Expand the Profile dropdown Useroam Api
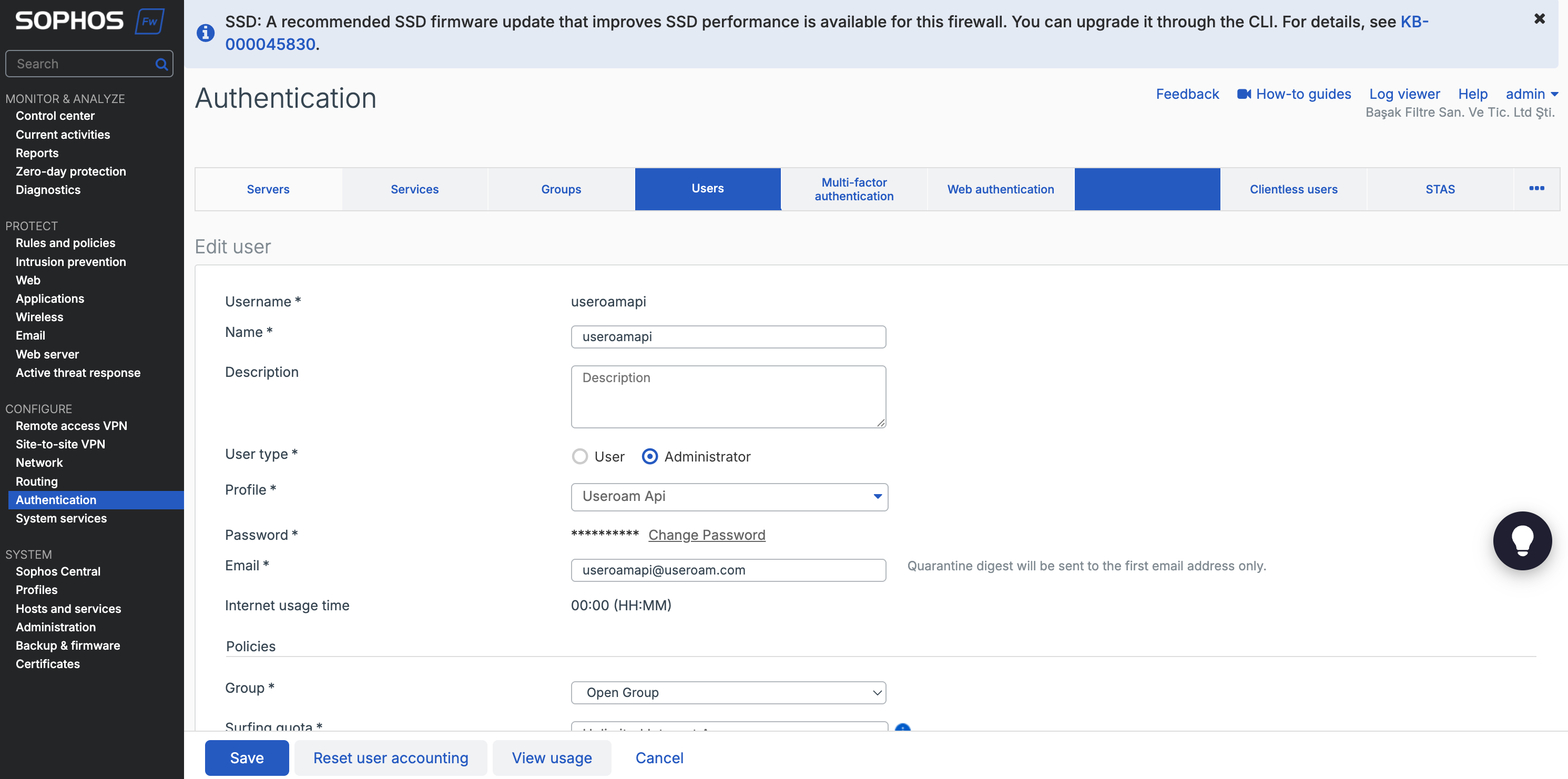This screenshot has height=779, width=1568. [x=729, y=497]
